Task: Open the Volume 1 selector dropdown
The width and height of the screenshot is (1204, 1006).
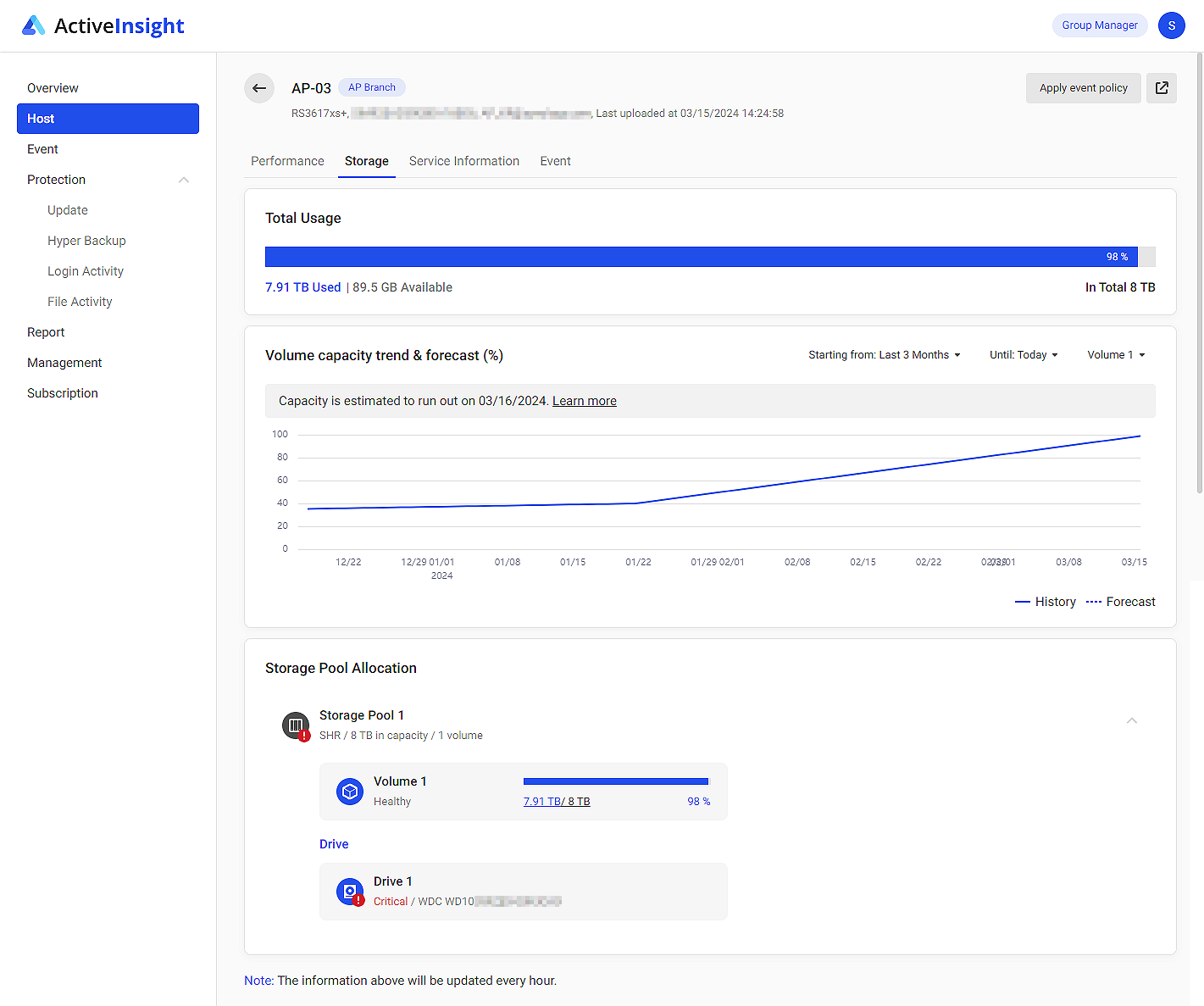Action: point(1115,355)
